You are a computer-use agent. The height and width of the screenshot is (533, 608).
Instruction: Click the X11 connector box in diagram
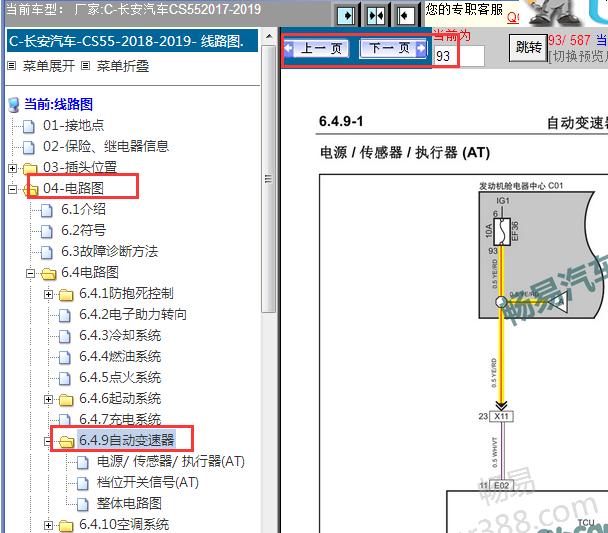pos(501,416)
